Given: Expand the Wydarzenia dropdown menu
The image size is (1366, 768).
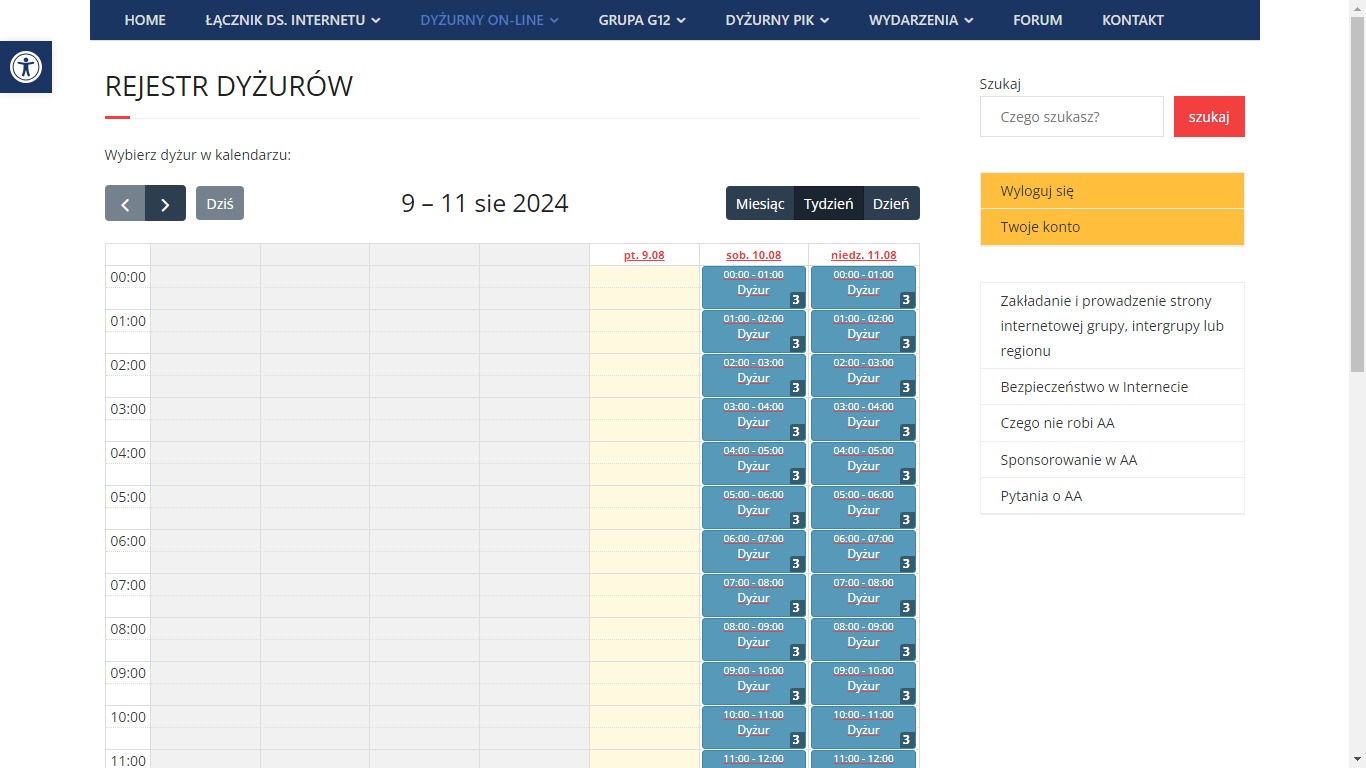Looking at the screenshot, I should pyautogui.click(x=920, y=20).
